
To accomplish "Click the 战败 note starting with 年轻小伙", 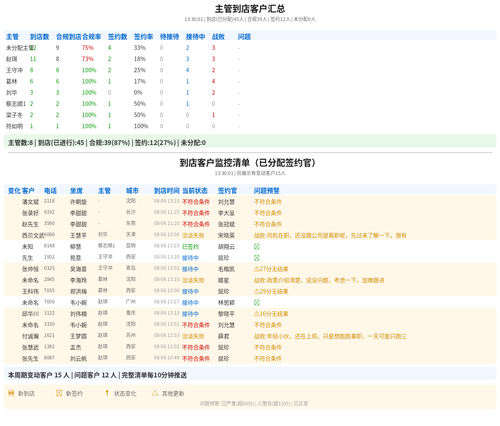I will (330, 336).
